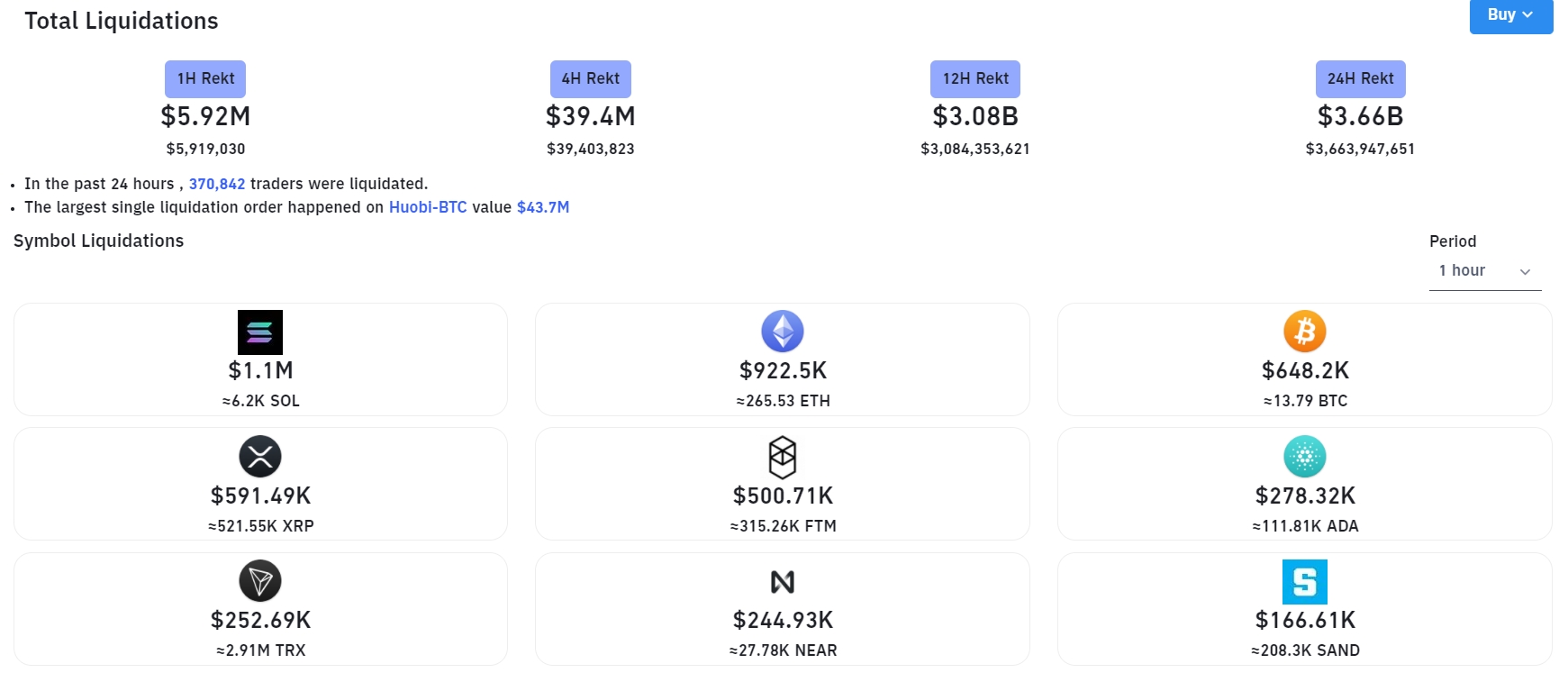
Task: Click the $43.7M liquidation value link
Action: click(x=543, y=207)
